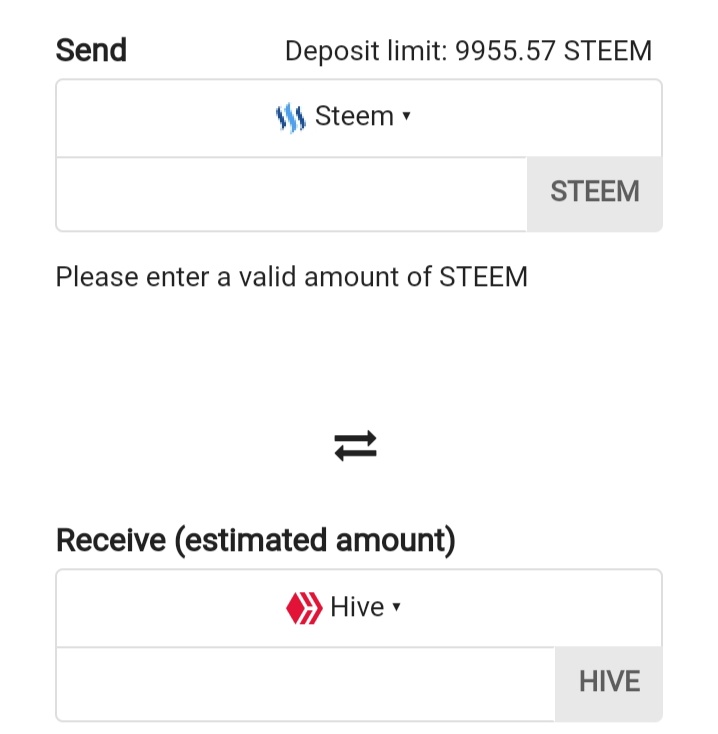Open the Hive receive currency dropdown
The height and width of the screenshot is (734, 718).
coord(359,608)
